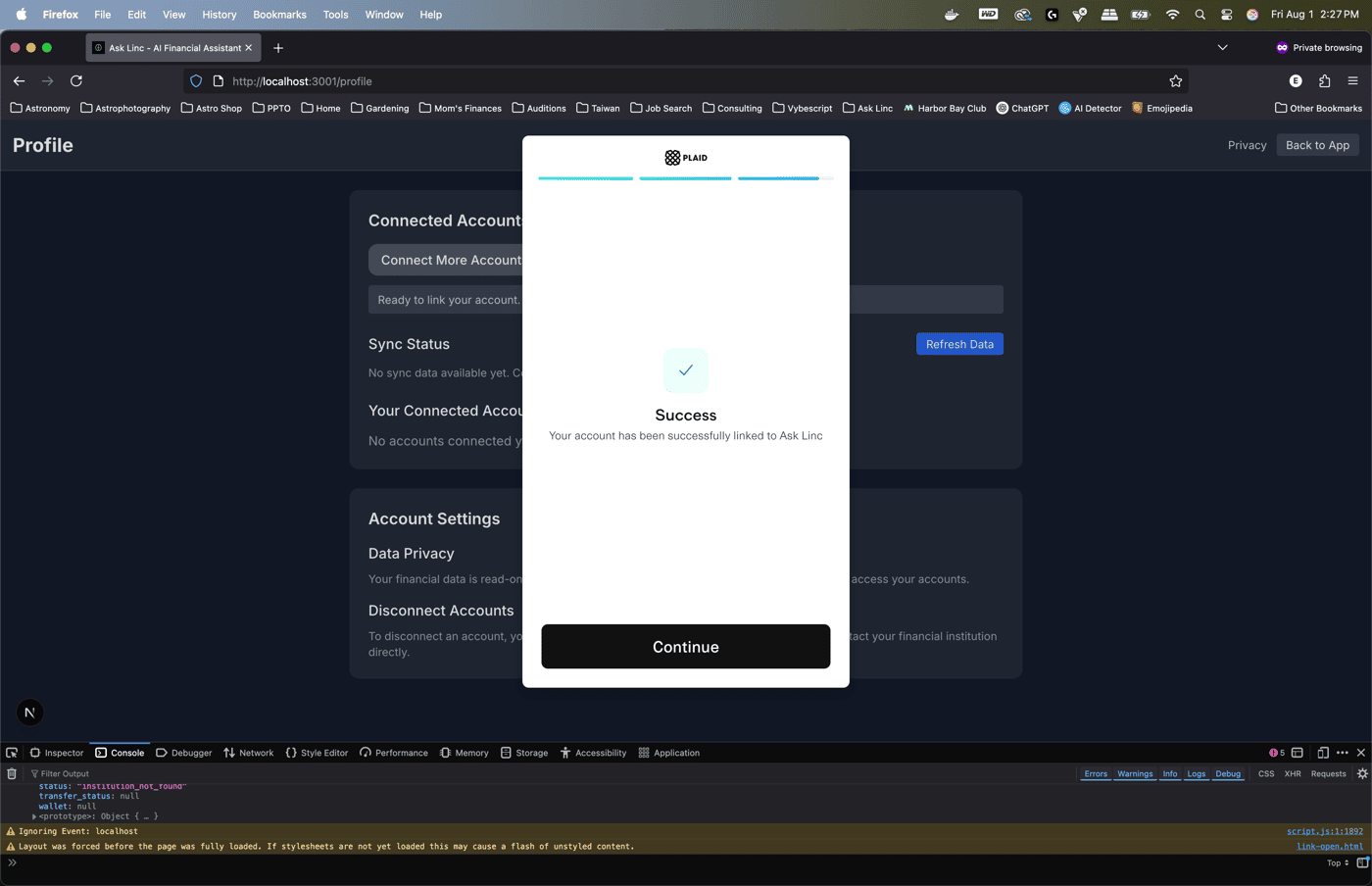List all tabs dropdown arrow

coord(1222,48)
